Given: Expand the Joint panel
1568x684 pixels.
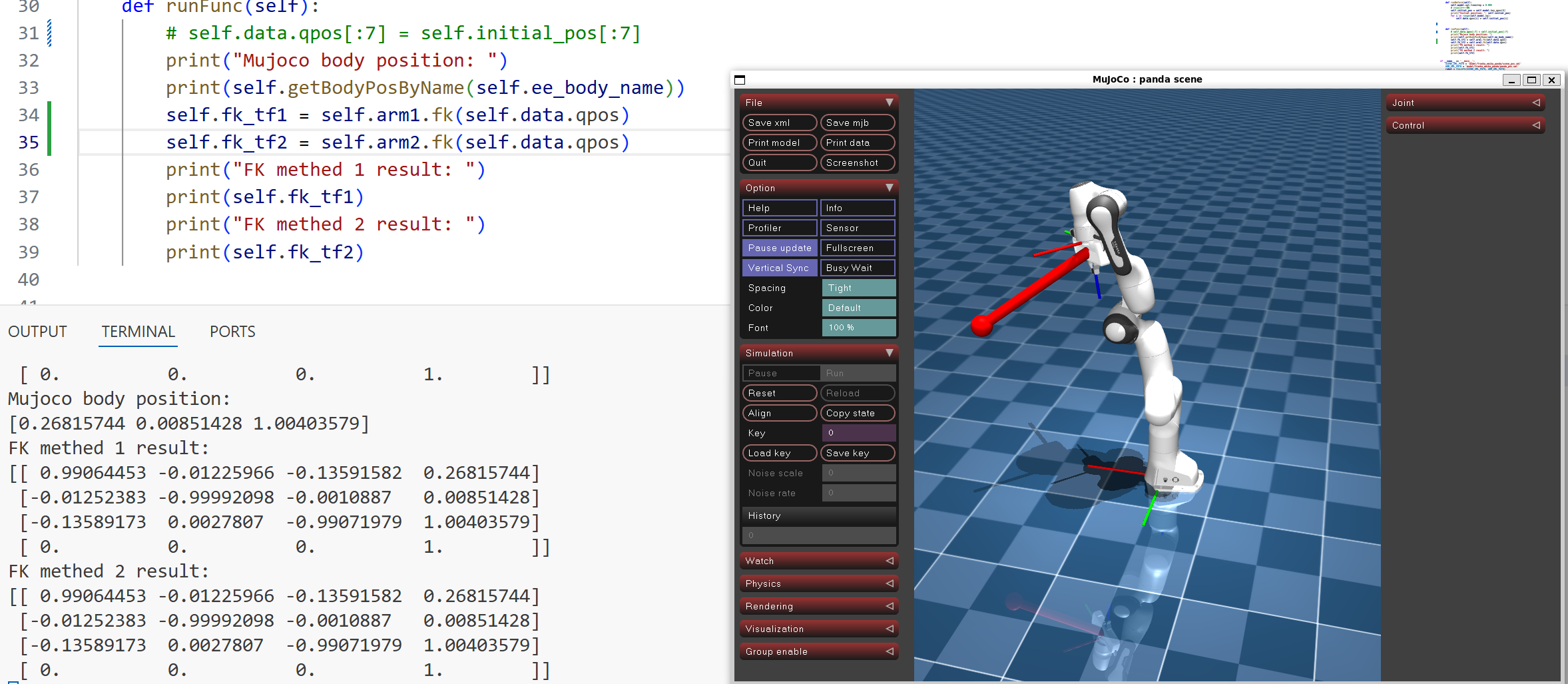Looking at the screenshot, I should pos(1465,103).
